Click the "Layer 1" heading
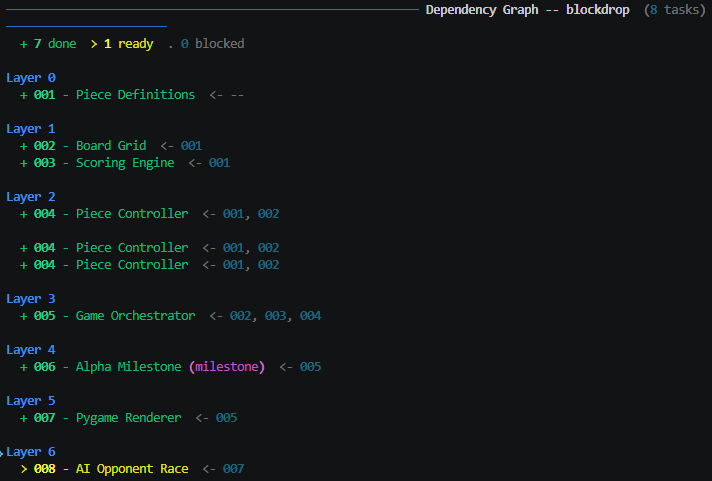This screenshot has width=712, height=481. coord(31,129)
